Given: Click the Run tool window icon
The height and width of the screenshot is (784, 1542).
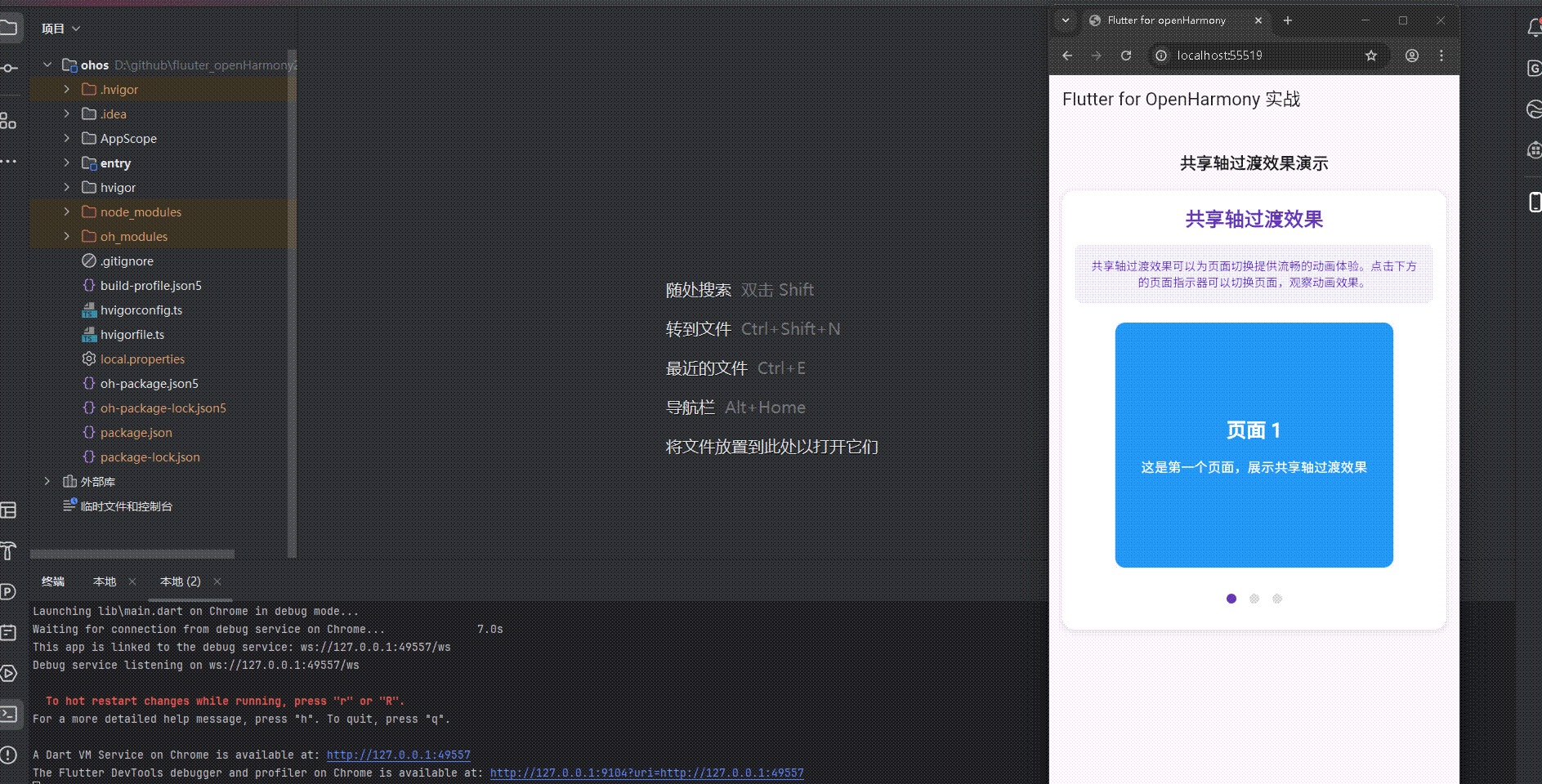Looking at the screenshot, I should 11,673.
